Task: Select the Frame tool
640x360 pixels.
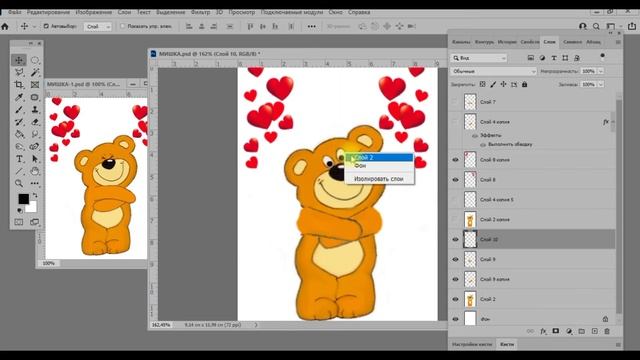Action: [35, 84]
